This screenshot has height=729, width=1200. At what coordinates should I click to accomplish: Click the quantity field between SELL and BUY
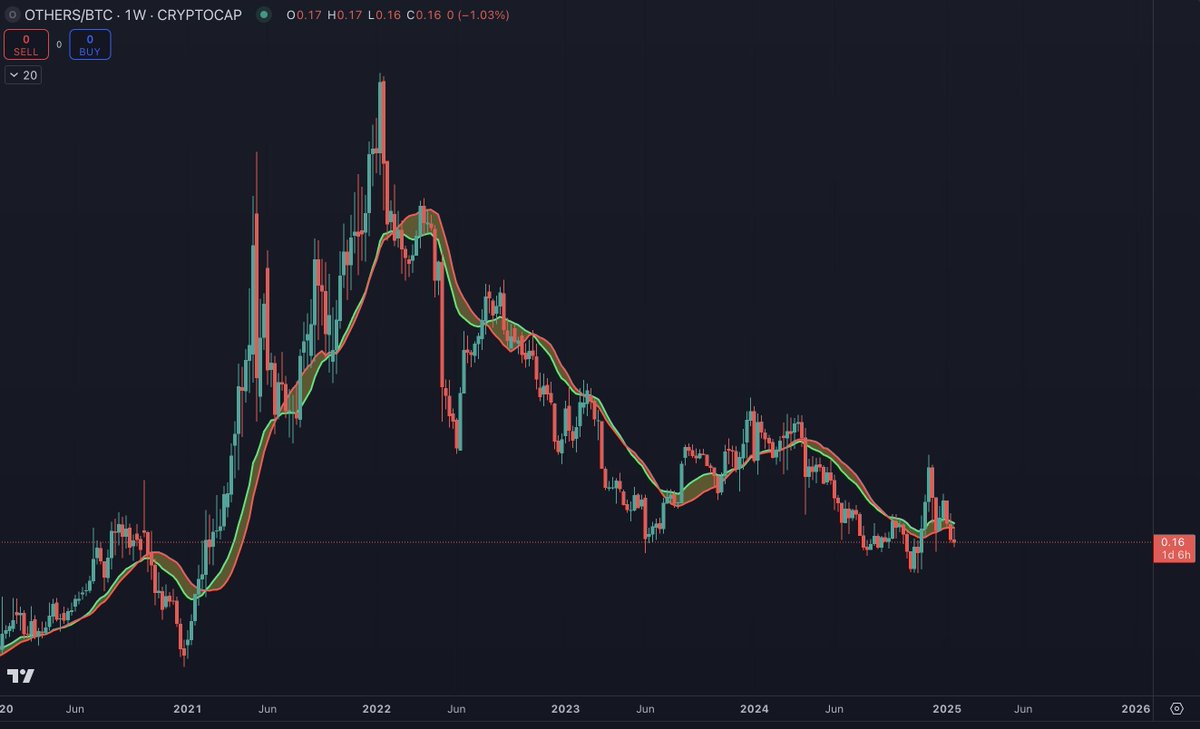click(58, 44)
